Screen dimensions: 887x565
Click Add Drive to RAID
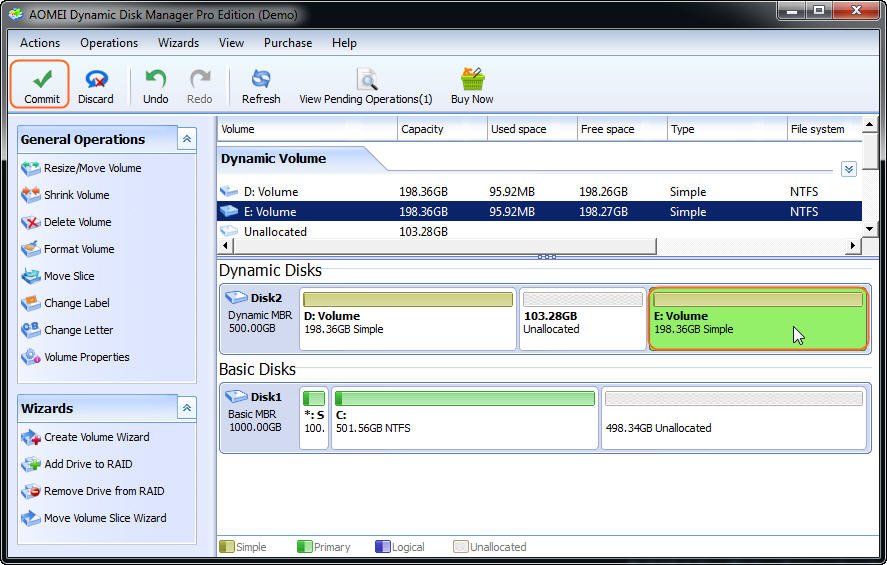click(x=87, y=464)
